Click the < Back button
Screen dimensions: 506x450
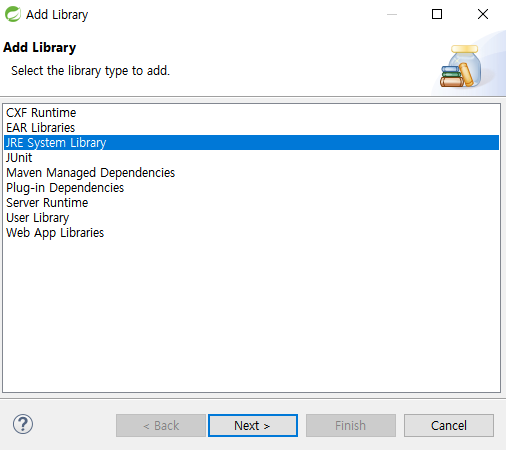point(161,425)
